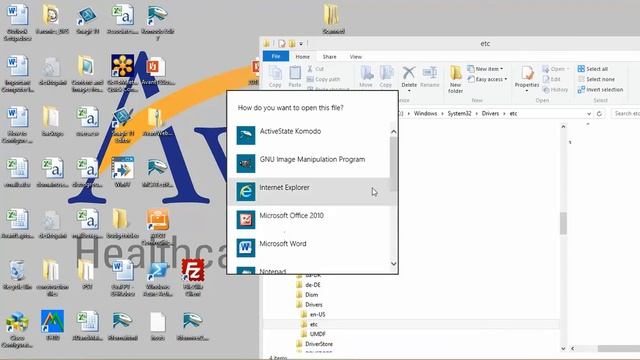Viewport: 640px width, 360px height.
Task: Click the Properties ribbon icon
Action: click(x=527, y=76)
